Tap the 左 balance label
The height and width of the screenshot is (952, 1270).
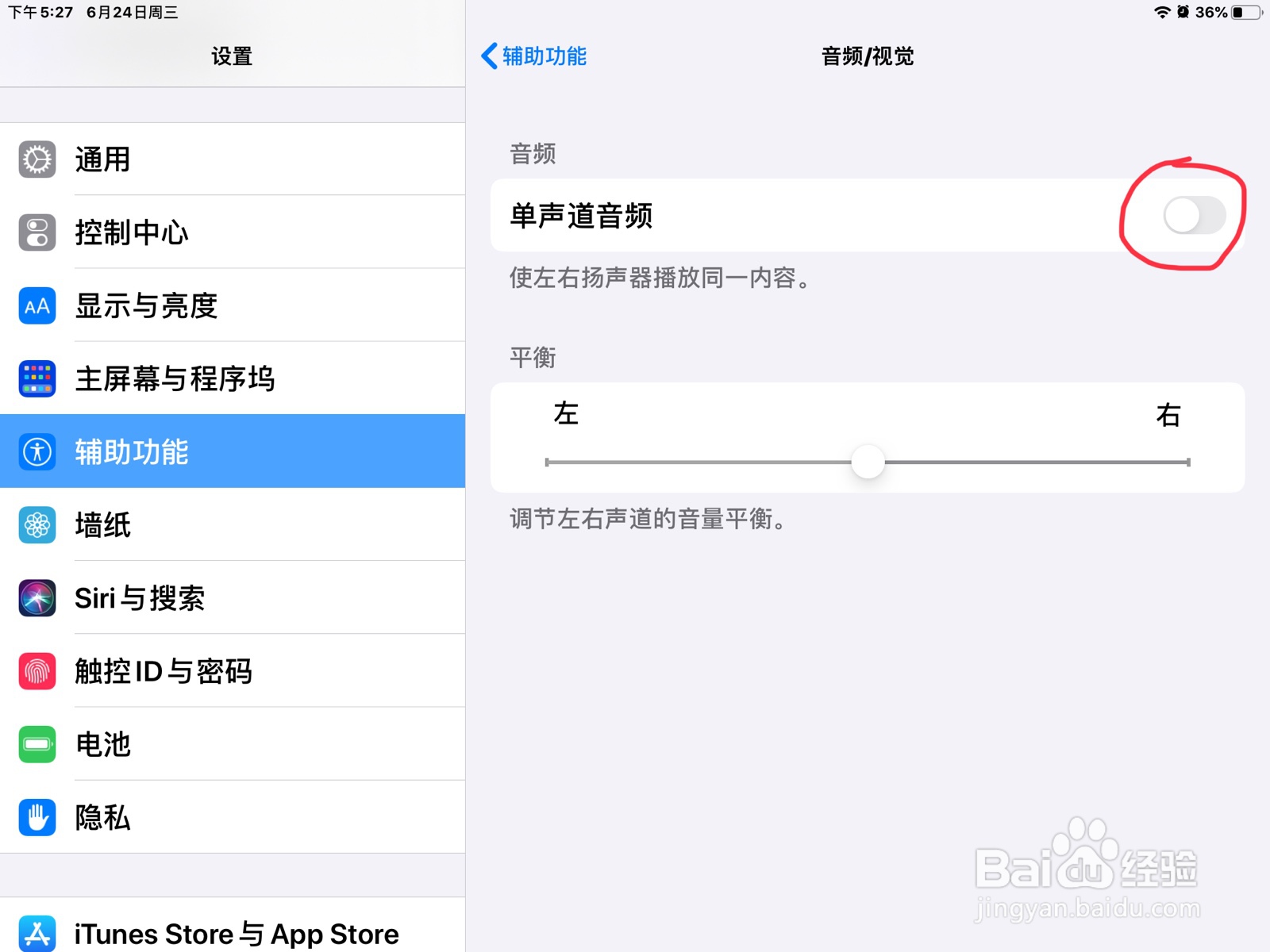point(566,413)
